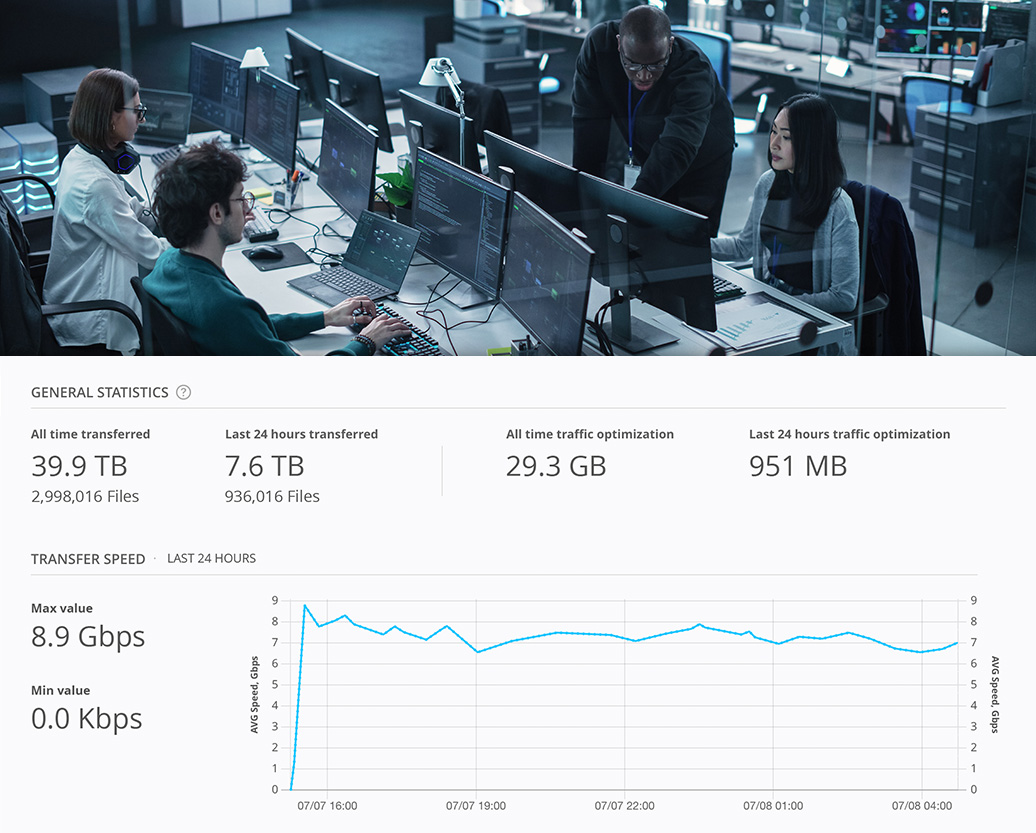Click the 951 MB optimization figure

pos(797,466)
